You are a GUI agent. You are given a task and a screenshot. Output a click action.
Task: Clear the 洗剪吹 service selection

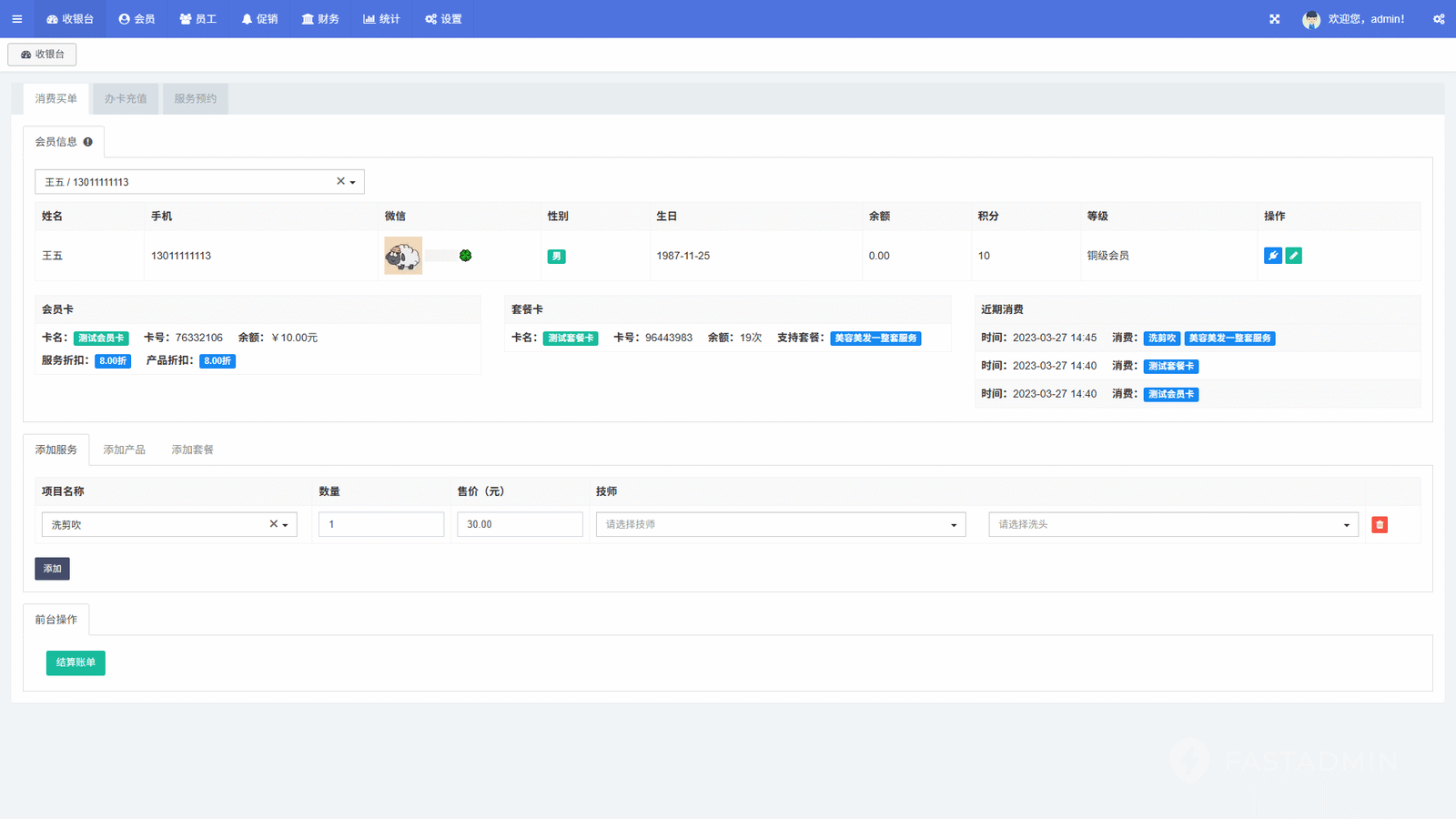[x=273, y=524]
